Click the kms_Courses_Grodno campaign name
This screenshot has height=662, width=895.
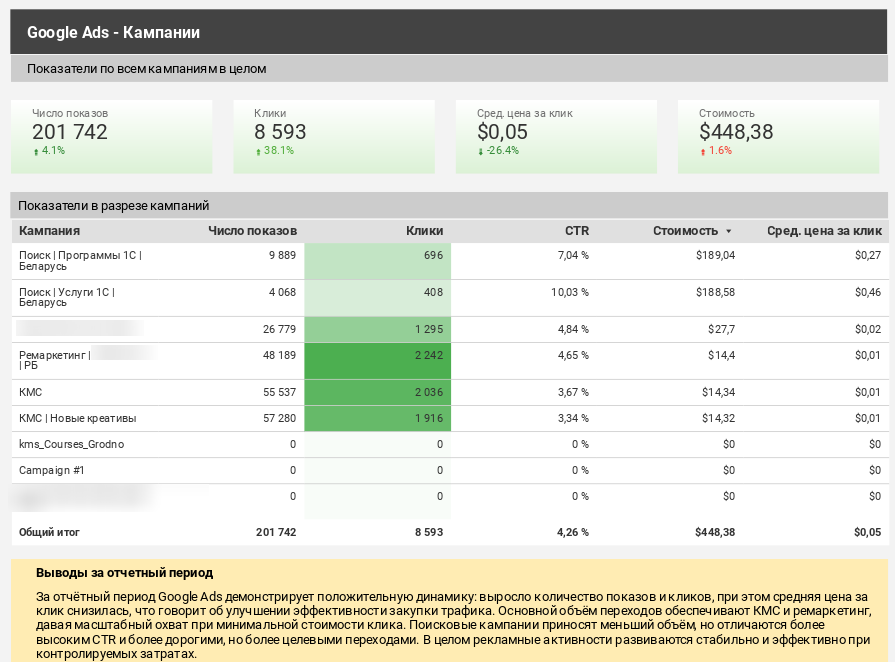click(x=71, y=444)
